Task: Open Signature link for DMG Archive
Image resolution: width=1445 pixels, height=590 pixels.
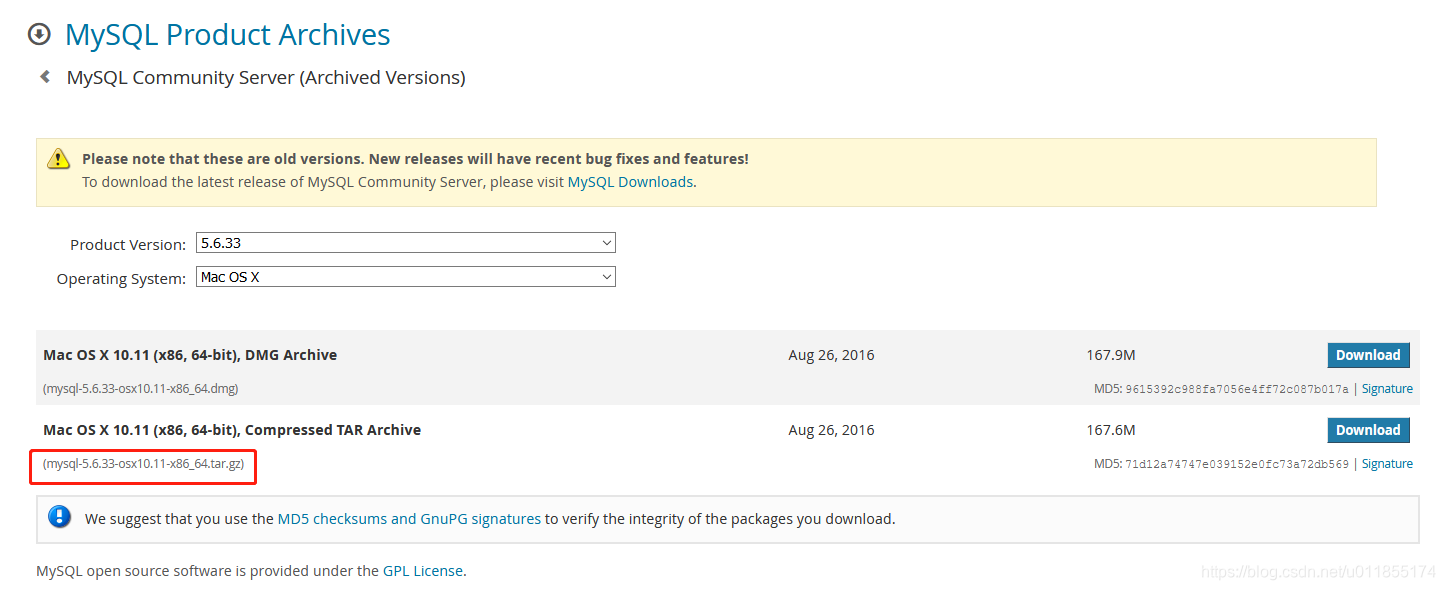Action: [1387, 389]
